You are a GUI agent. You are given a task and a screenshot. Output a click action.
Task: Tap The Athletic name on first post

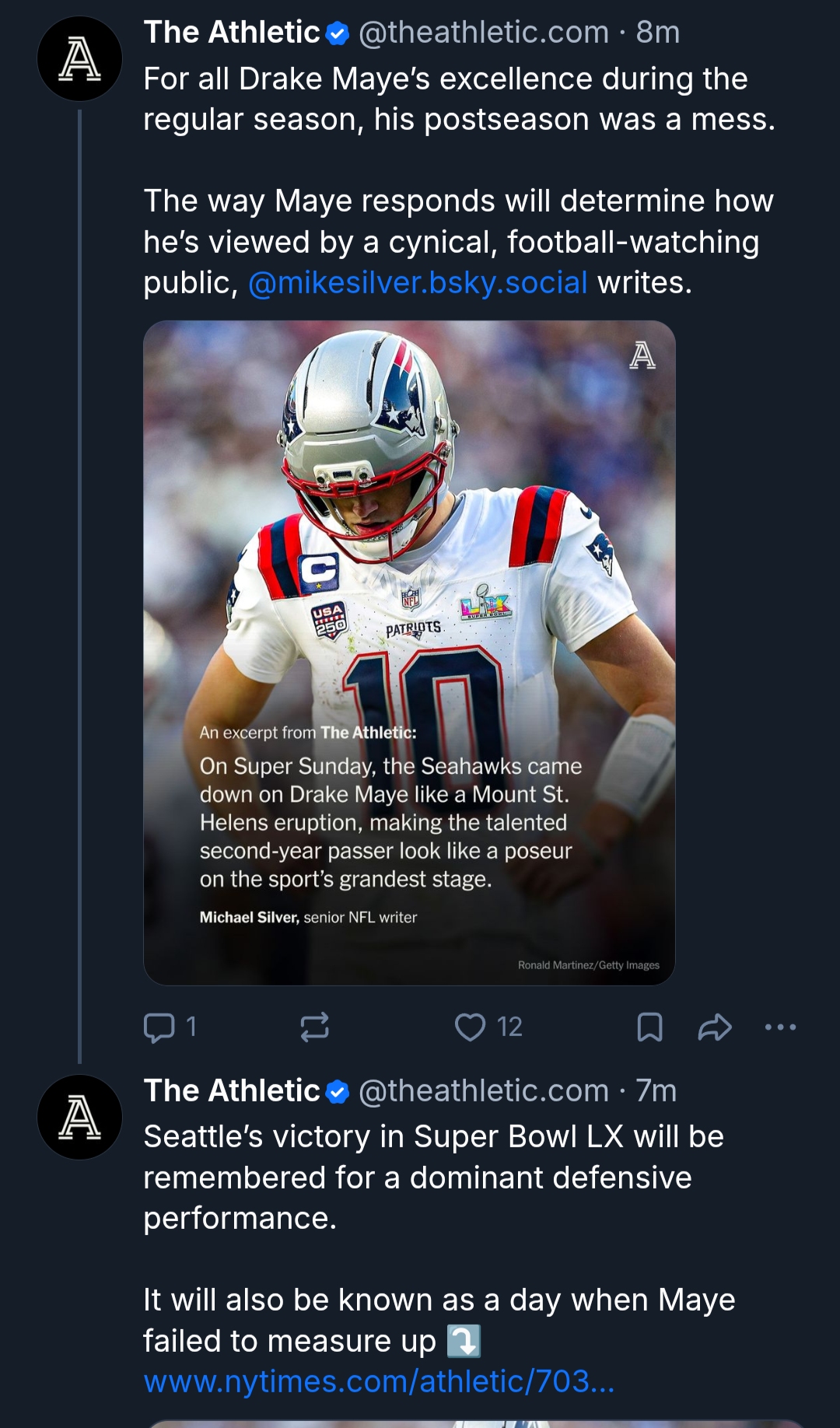click(232, 33)
